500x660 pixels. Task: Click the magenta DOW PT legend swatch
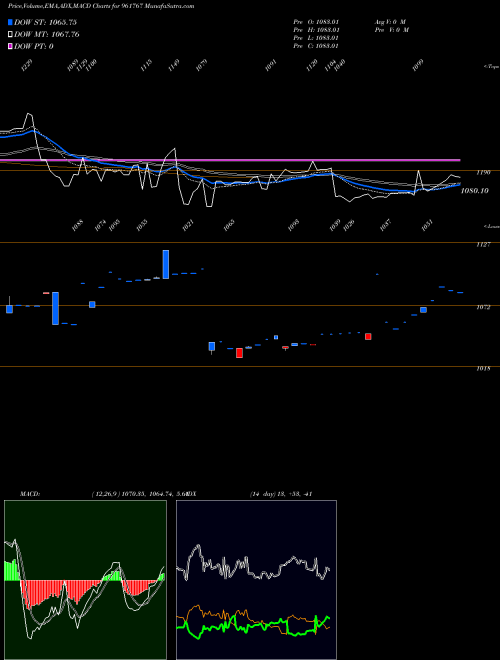pos(10,46)
